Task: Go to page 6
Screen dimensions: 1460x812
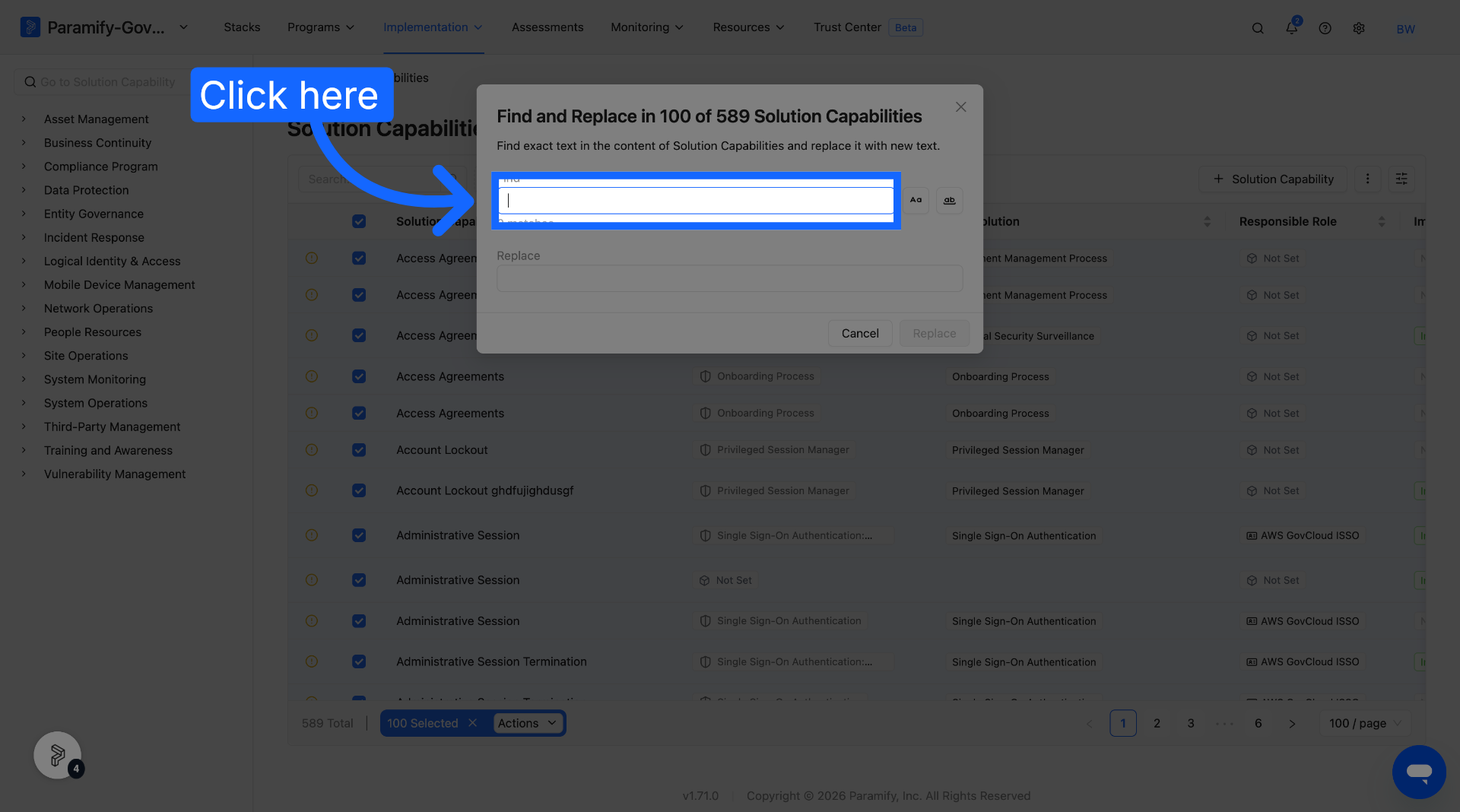Action: tap(1258, 723)
